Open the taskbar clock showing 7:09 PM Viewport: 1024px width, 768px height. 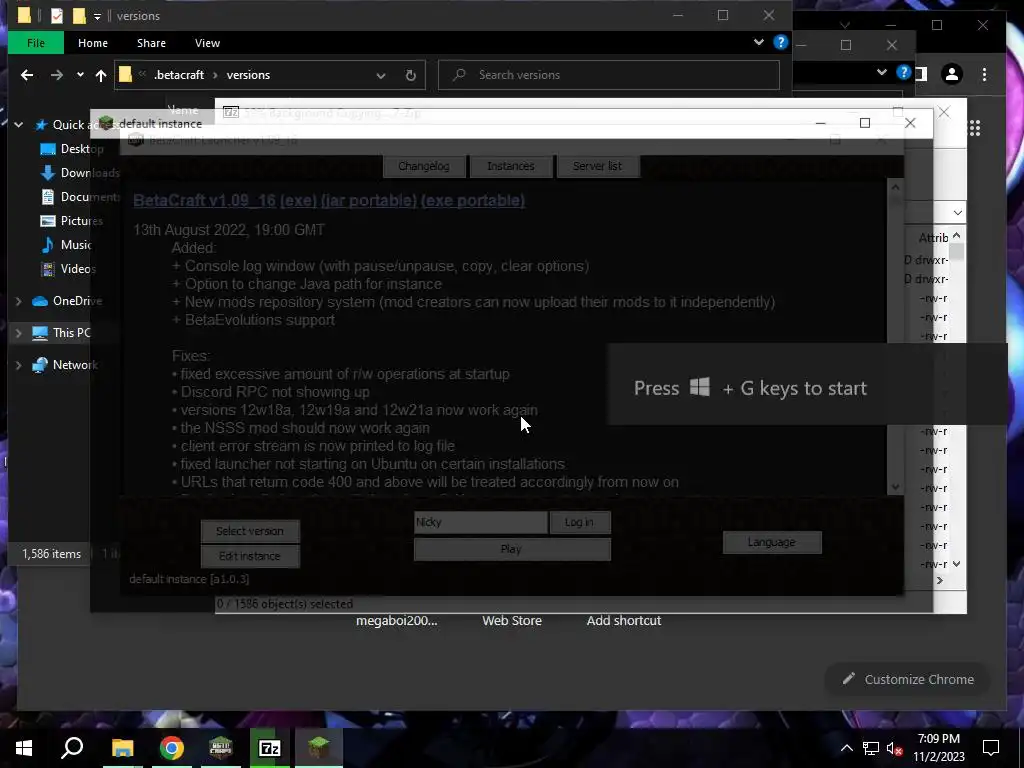click(938, 748)
